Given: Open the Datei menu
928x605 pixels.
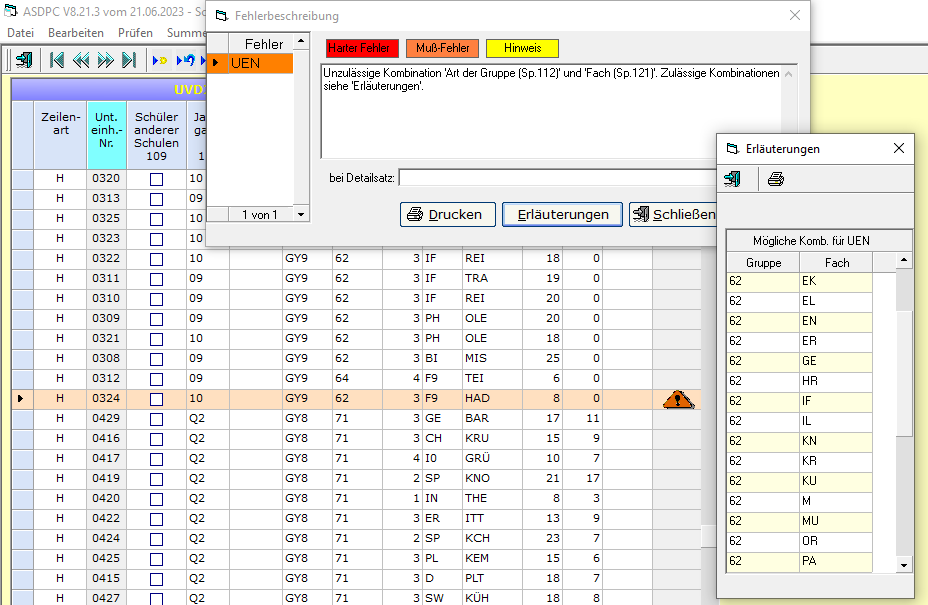Looking at the screenshot, I should pos(20,33).
